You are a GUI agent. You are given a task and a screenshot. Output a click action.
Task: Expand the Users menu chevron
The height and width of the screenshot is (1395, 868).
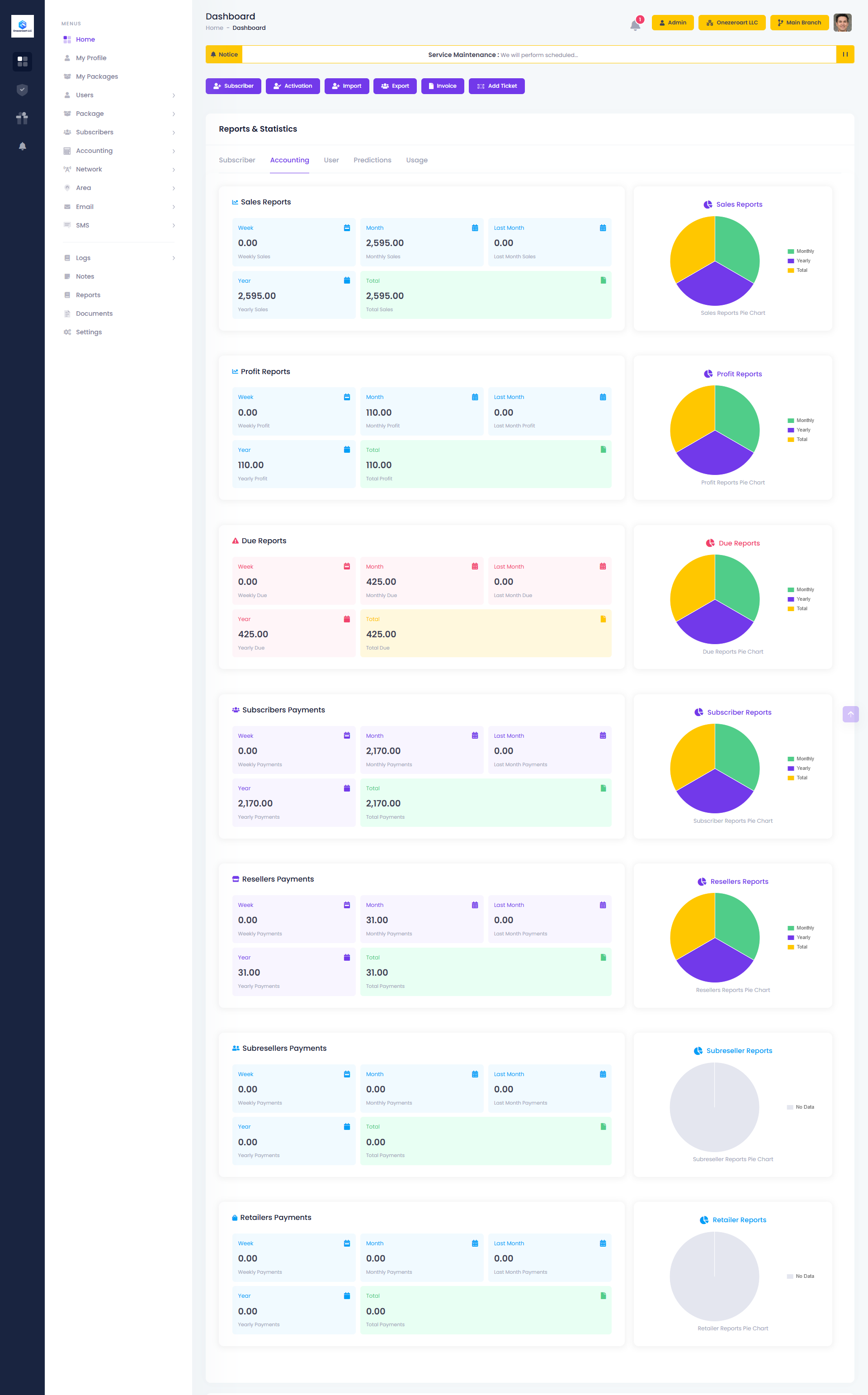click(x=173, y=95)
